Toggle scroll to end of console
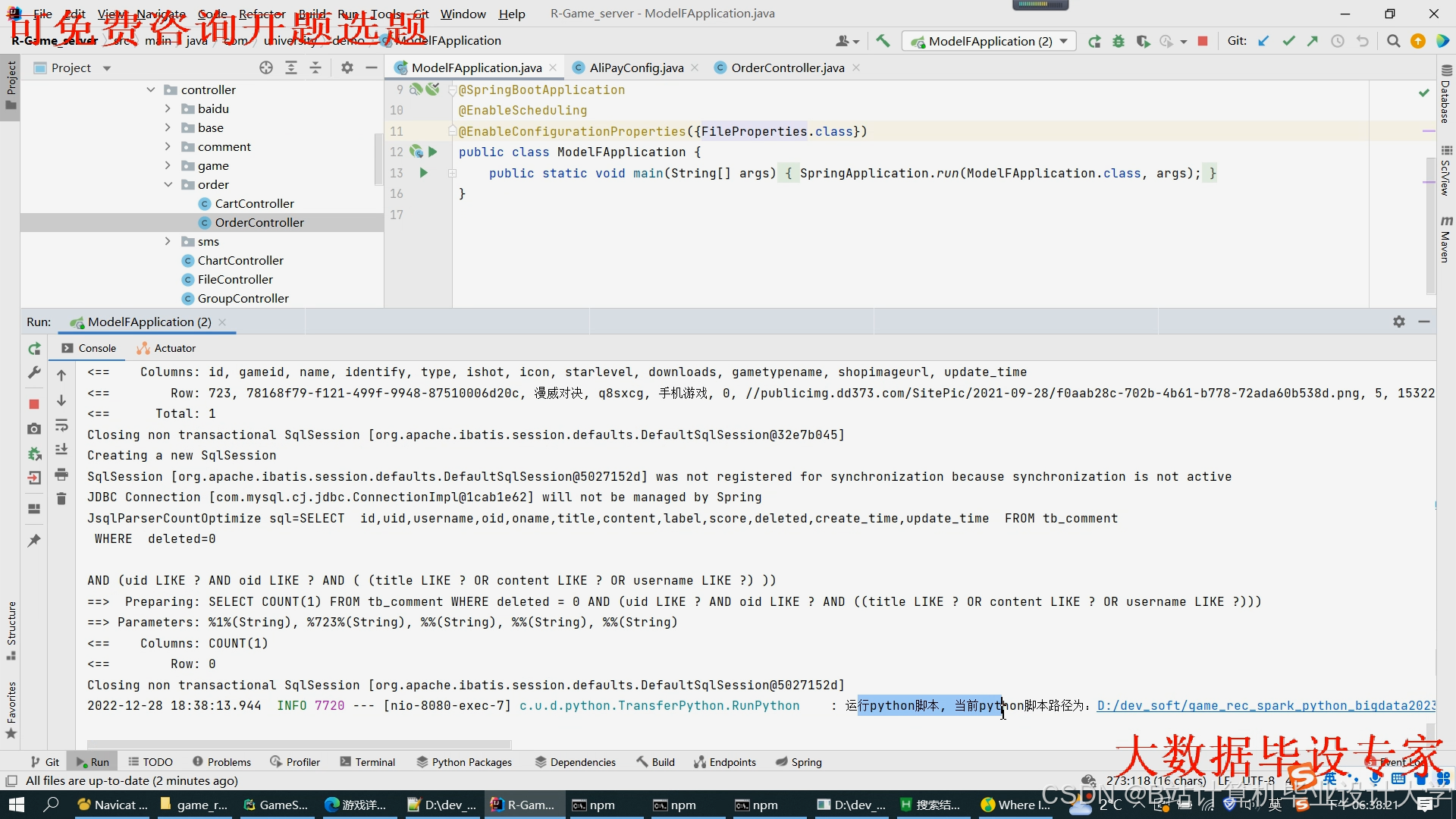 coord(61,450)
